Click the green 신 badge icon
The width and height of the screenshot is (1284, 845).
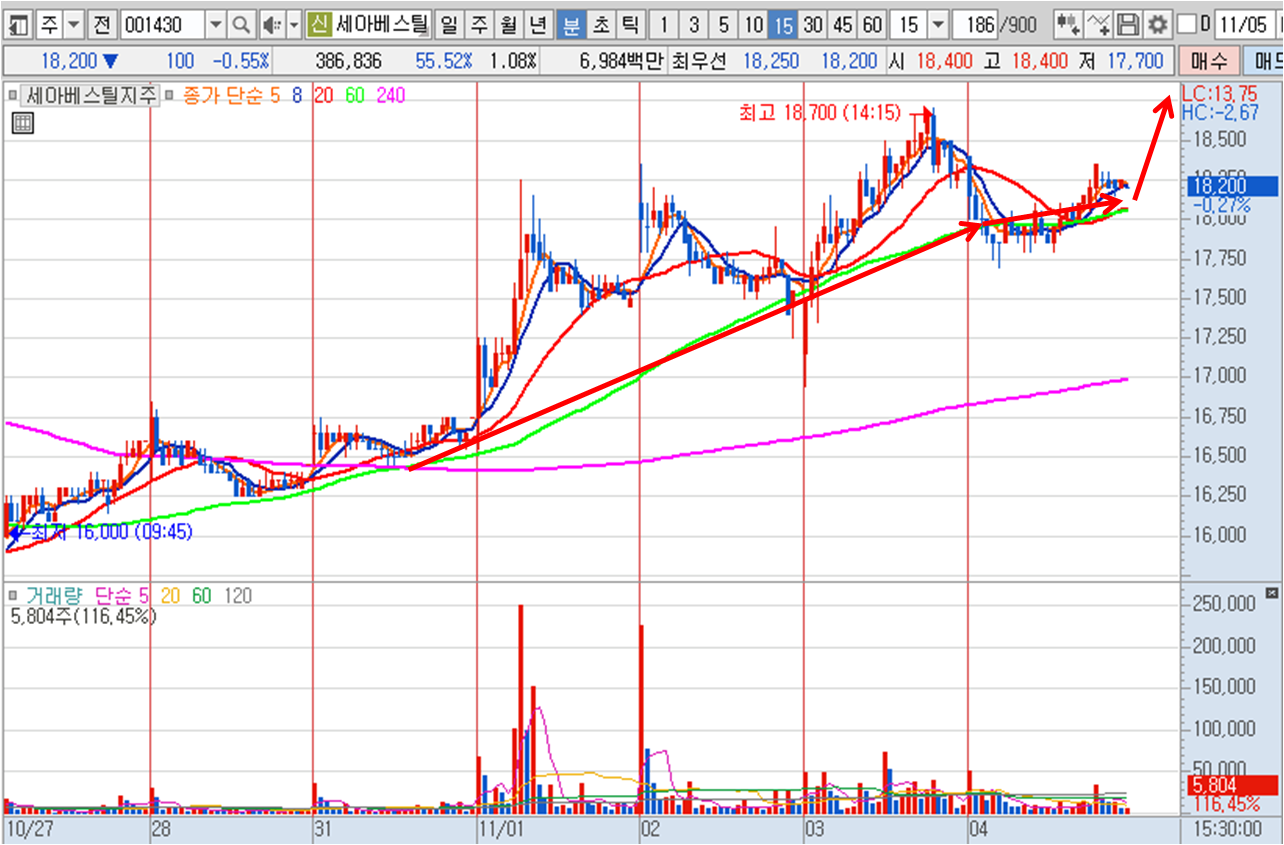318,23
